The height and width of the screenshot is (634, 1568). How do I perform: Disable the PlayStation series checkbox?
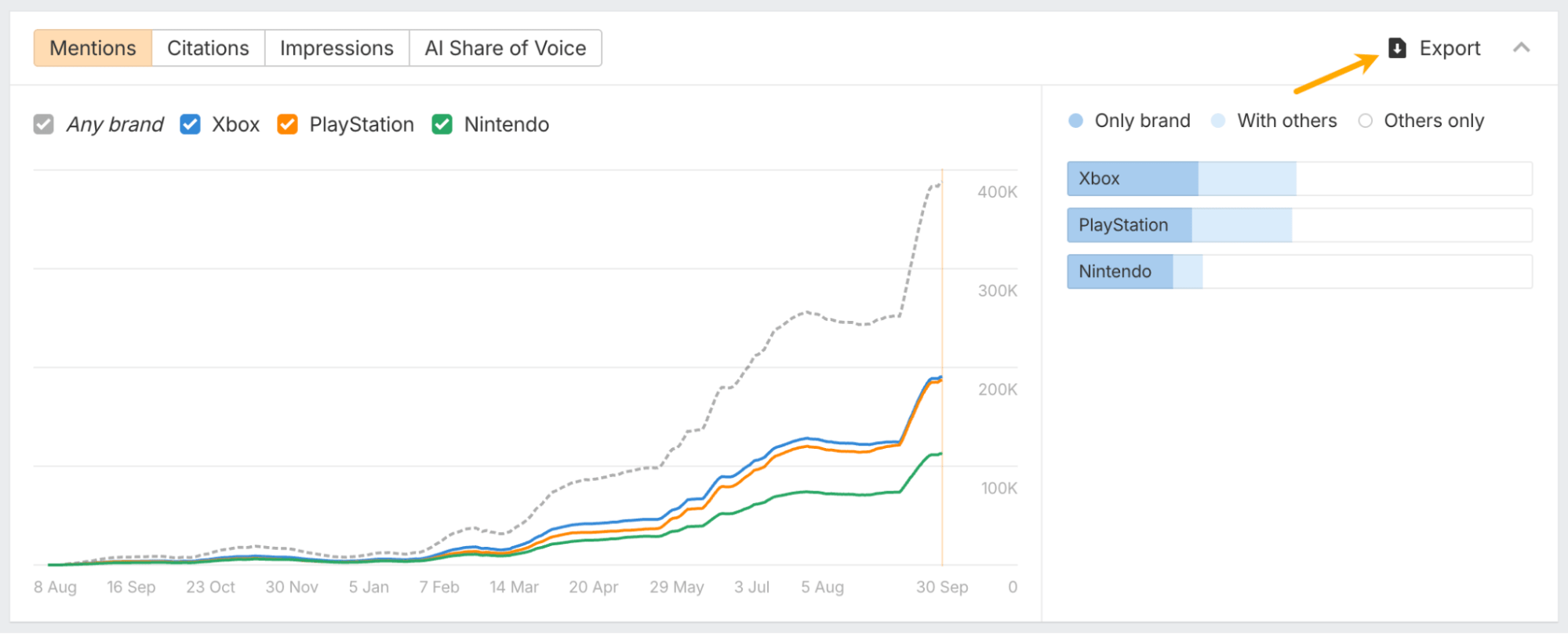coord(287,124)
